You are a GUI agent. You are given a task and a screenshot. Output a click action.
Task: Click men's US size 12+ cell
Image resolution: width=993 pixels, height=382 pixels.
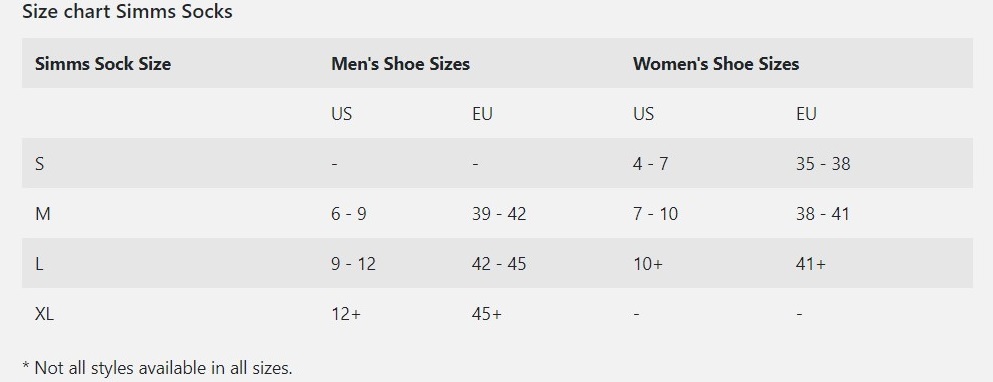[x=346, y=314]
